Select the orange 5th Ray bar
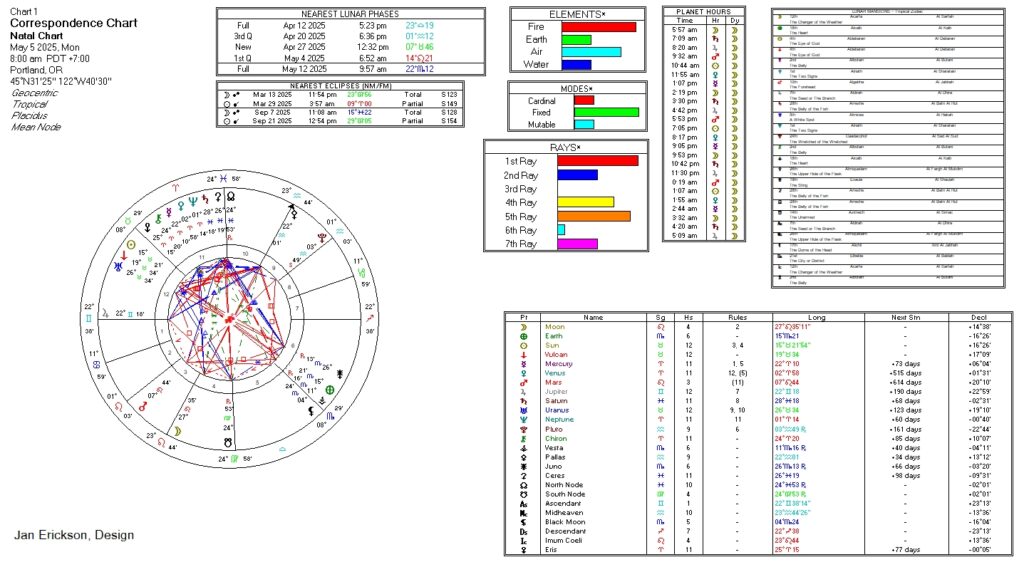 pyautogui.click(x=594, y=216)
